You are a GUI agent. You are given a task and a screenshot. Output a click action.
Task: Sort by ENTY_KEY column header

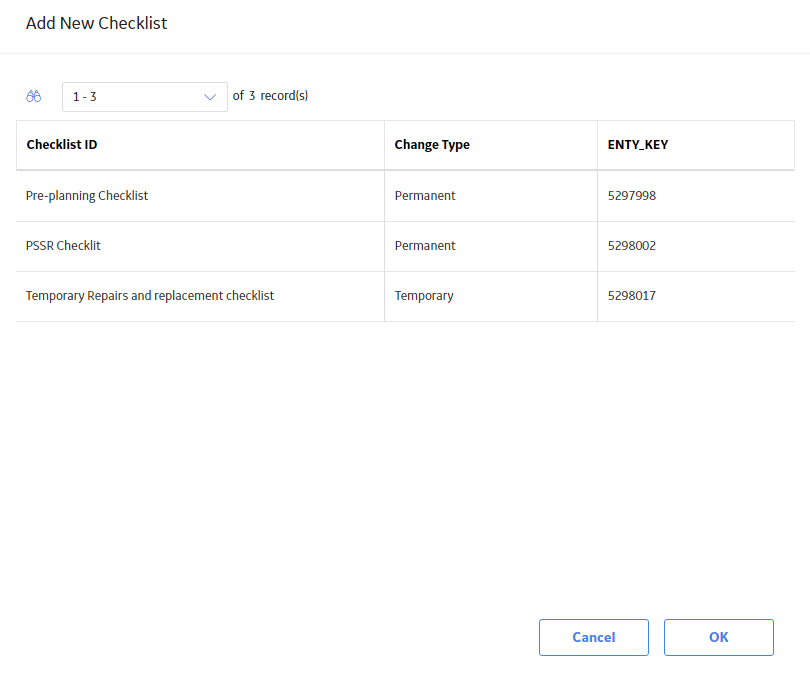click(x=637, y=145)
